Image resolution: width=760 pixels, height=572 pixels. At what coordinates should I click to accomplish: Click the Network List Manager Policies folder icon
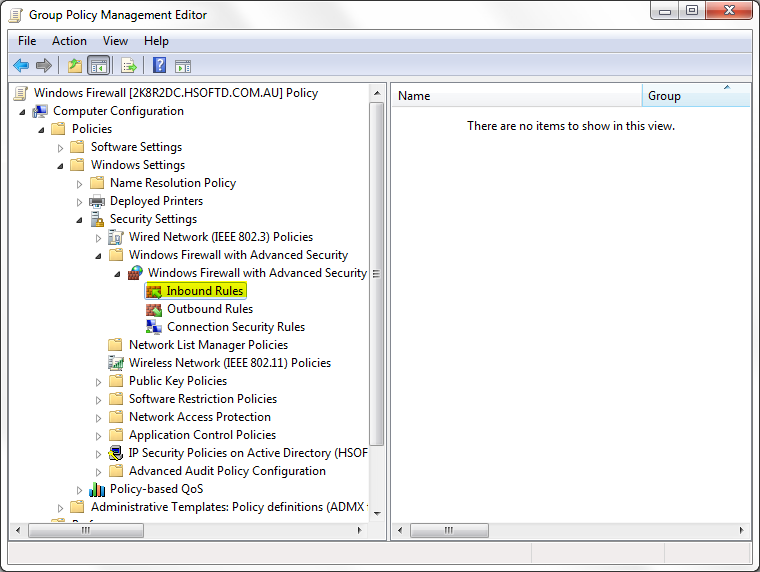tap(115, 345)
